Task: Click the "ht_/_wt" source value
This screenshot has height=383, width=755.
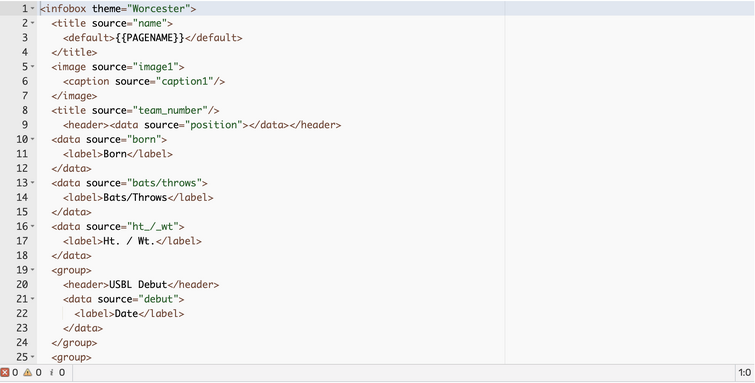Action: coord(153,226)
